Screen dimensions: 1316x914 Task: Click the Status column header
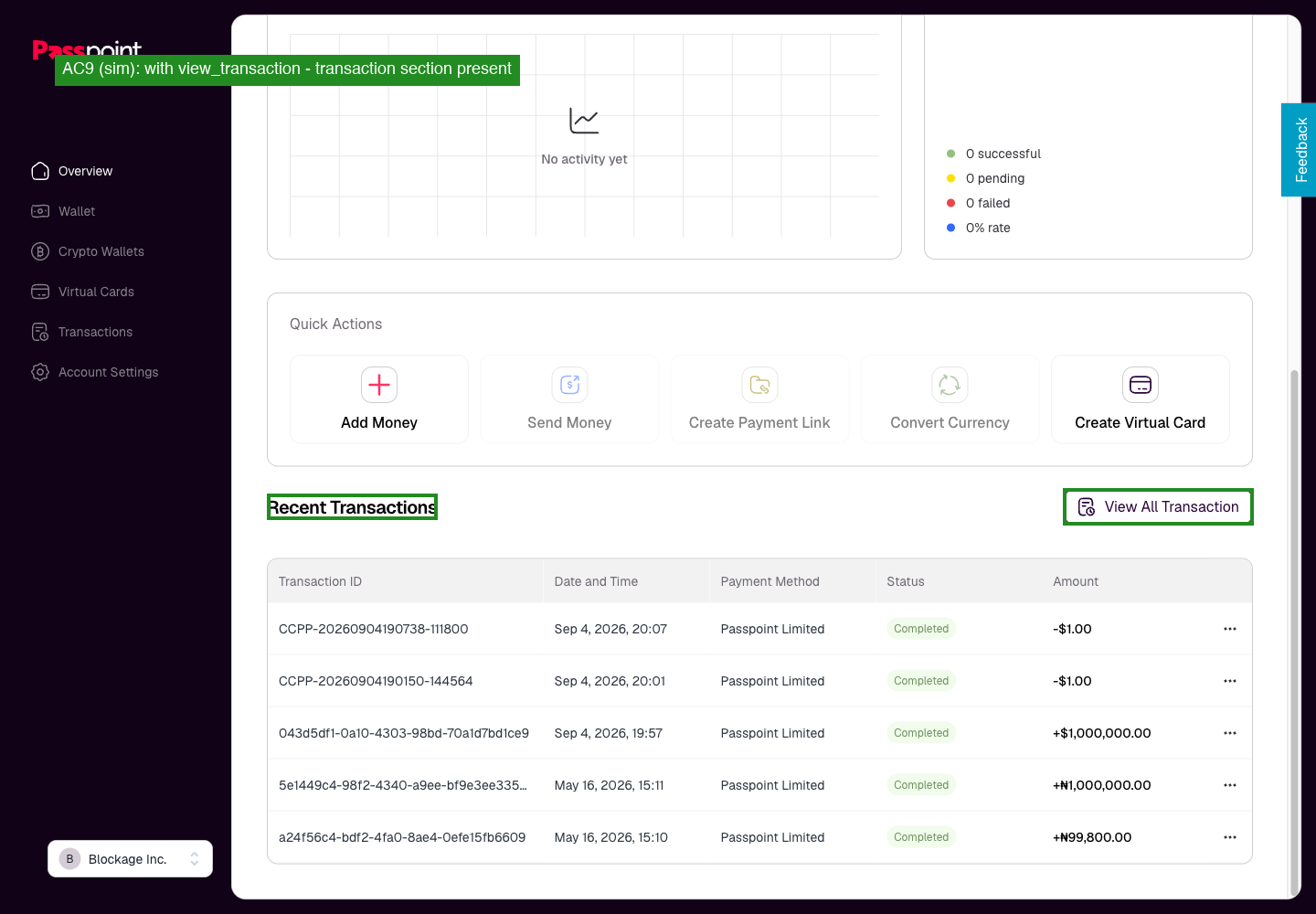[906, 581]
